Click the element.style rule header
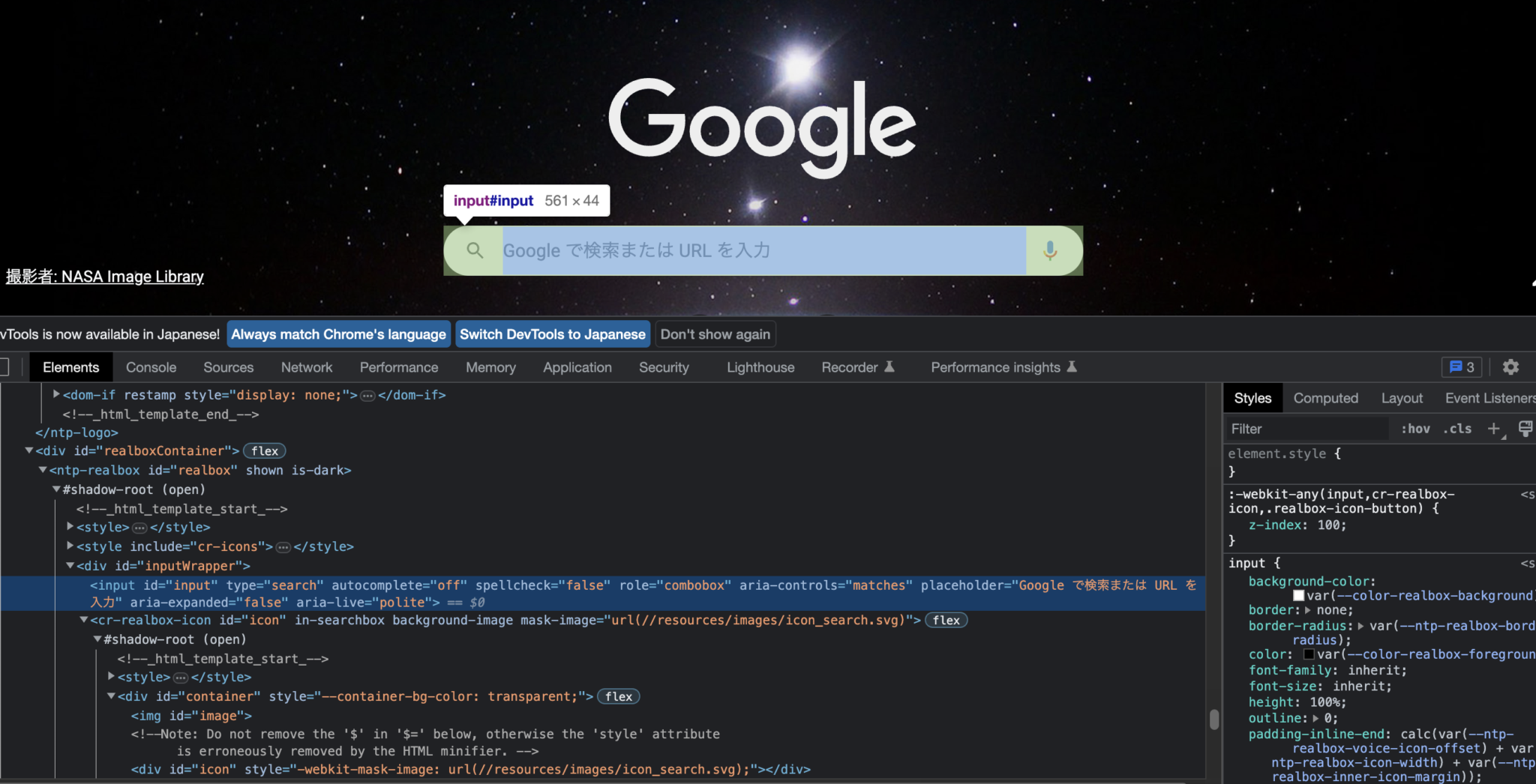Viewport: 1536px width, 784px height. point(1284,453)
